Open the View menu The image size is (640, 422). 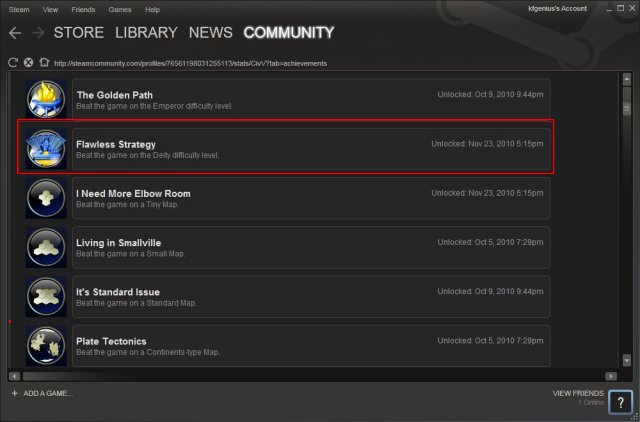tap(50, 9)
